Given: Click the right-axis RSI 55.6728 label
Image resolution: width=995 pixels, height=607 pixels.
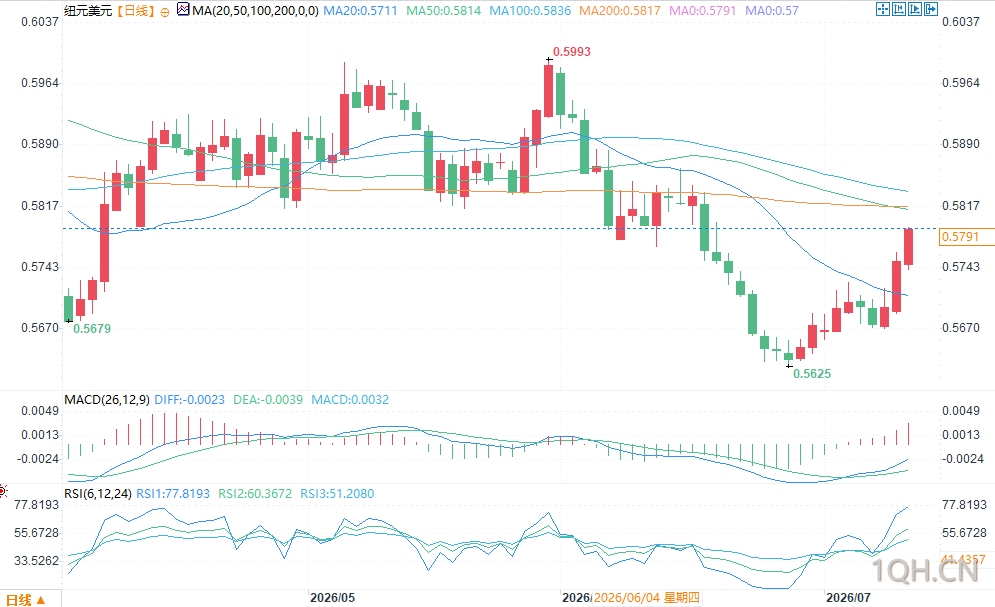Looking at the screenshot, I should click(x=965, y=533).
